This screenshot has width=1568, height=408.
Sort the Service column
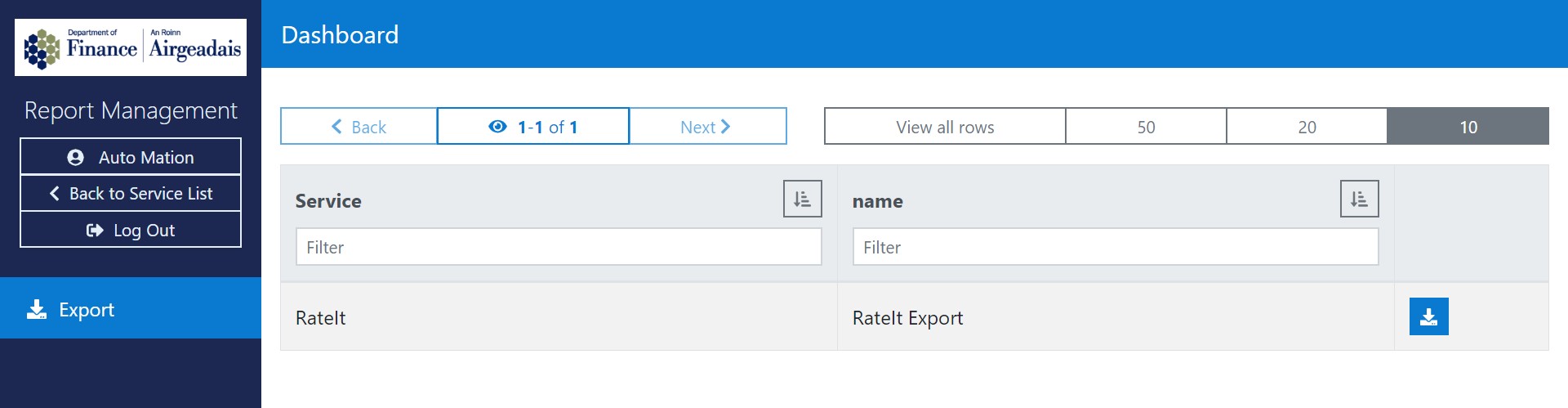pos(802,199)
